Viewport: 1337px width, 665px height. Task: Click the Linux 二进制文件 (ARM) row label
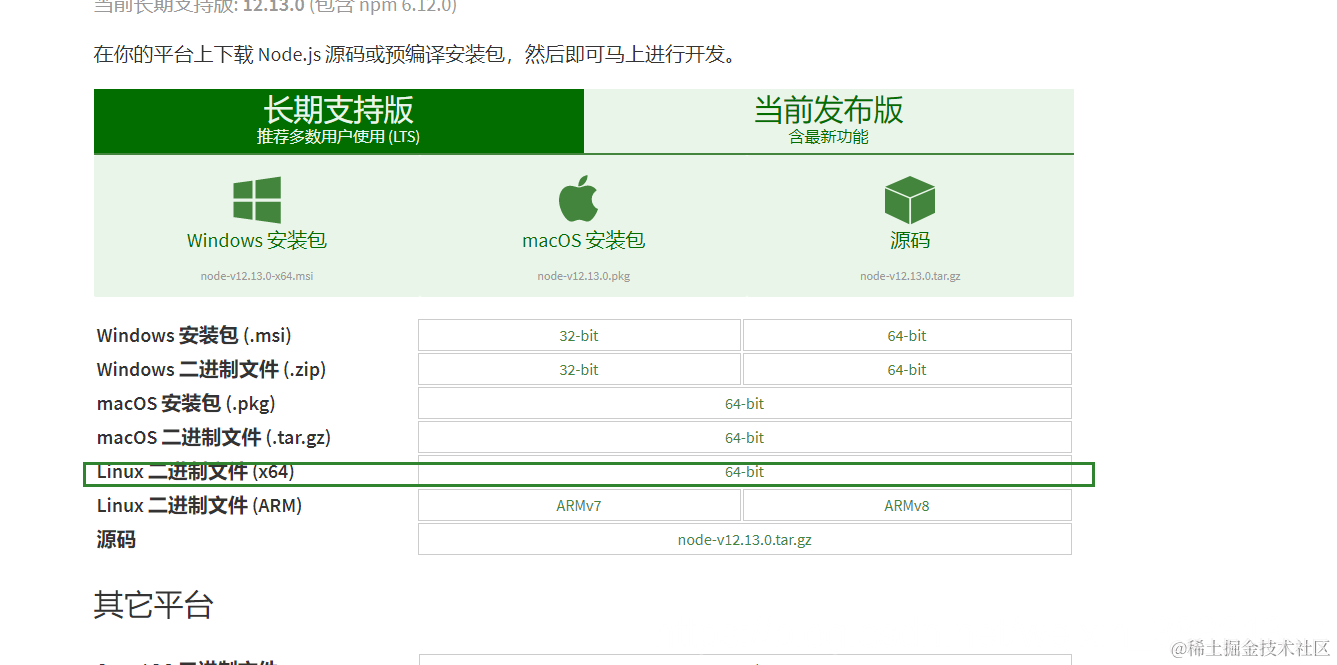[x=199, y=506]
